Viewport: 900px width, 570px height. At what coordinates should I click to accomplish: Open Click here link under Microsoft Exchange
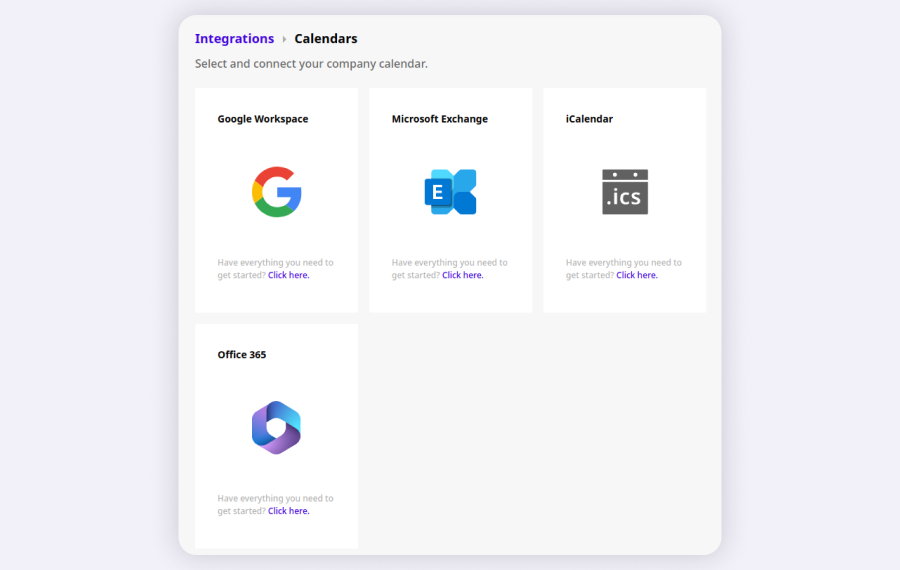click(x=463, y=275)
